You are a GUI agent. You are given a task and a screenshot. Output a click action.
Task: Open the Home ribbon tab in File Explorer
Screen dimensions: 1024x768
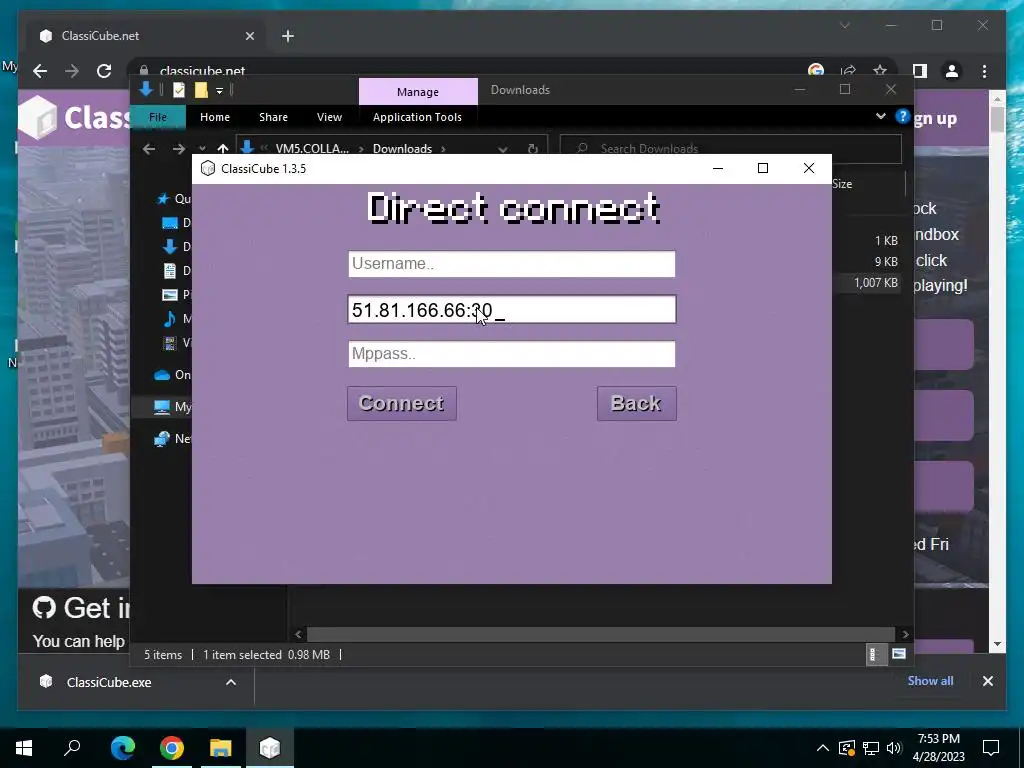215,117
